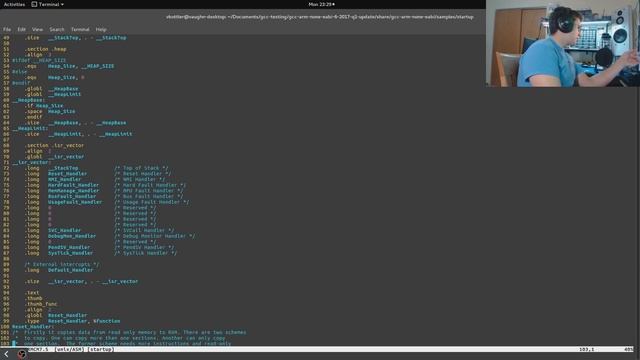
Task: Click the #else line 55
Action: tap(20, 72)
